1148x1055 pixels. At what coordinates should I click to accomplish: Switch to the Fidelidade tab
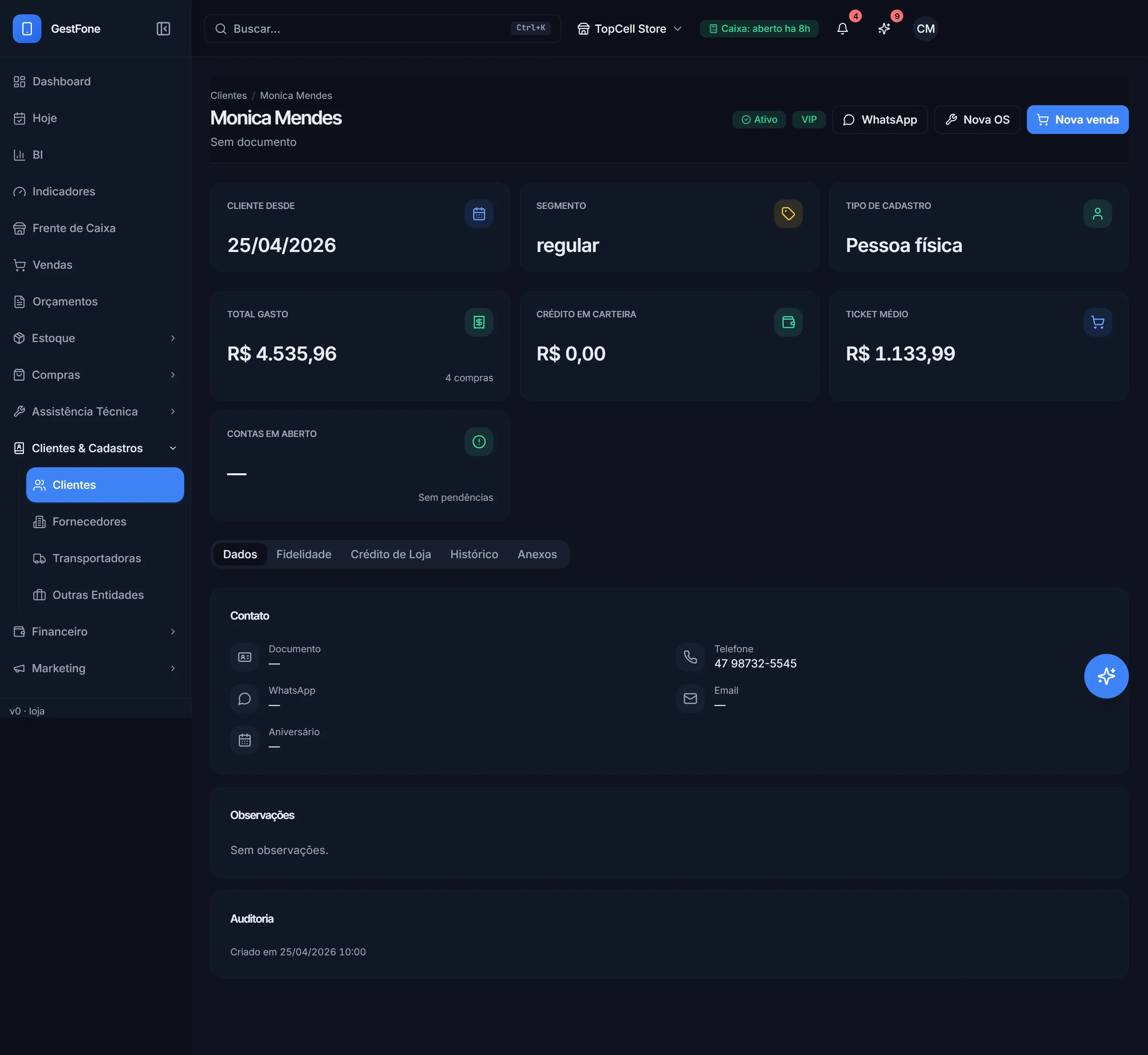[x=304, y=554]
